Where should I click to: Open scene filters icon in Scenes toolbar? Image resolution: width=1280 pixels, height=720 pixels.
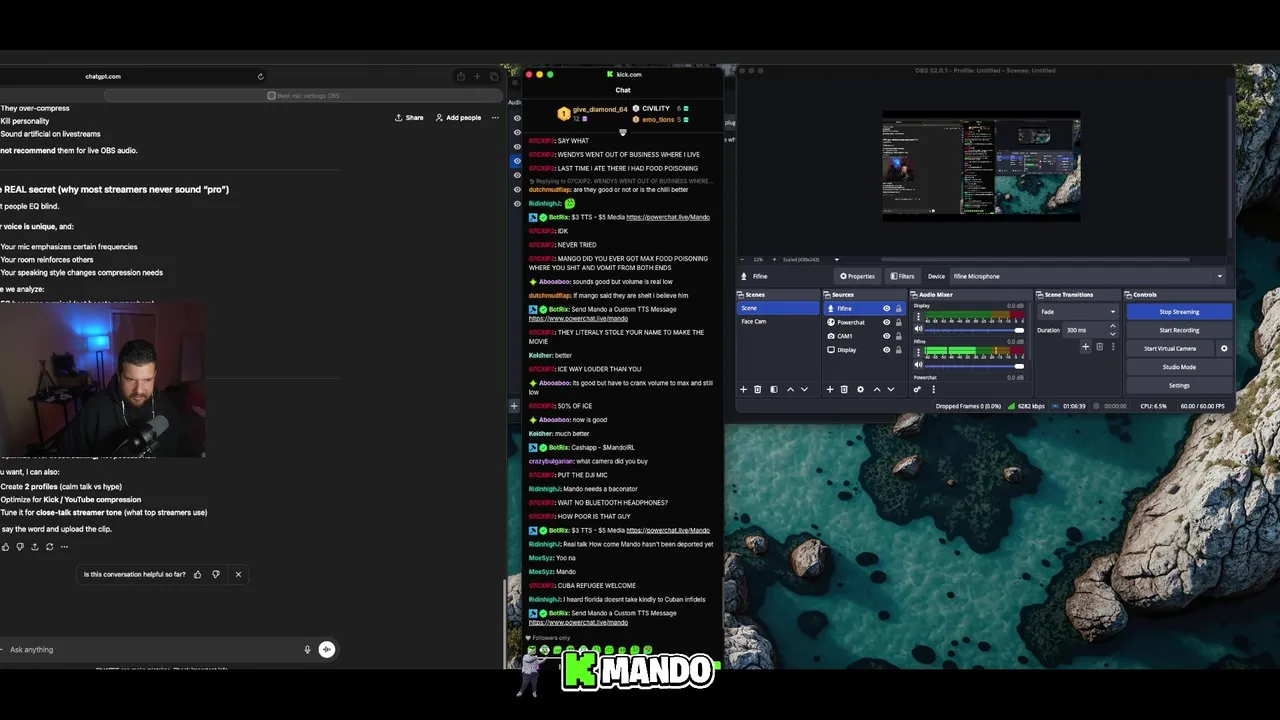pyautogui.click(x=774, y=389)
